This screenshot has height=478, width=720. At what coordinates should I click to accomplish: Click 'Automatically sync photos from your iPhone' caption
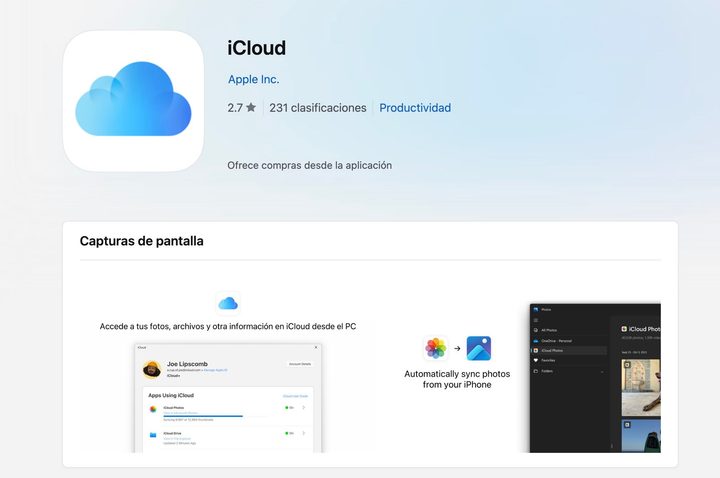tap(457, 379)
